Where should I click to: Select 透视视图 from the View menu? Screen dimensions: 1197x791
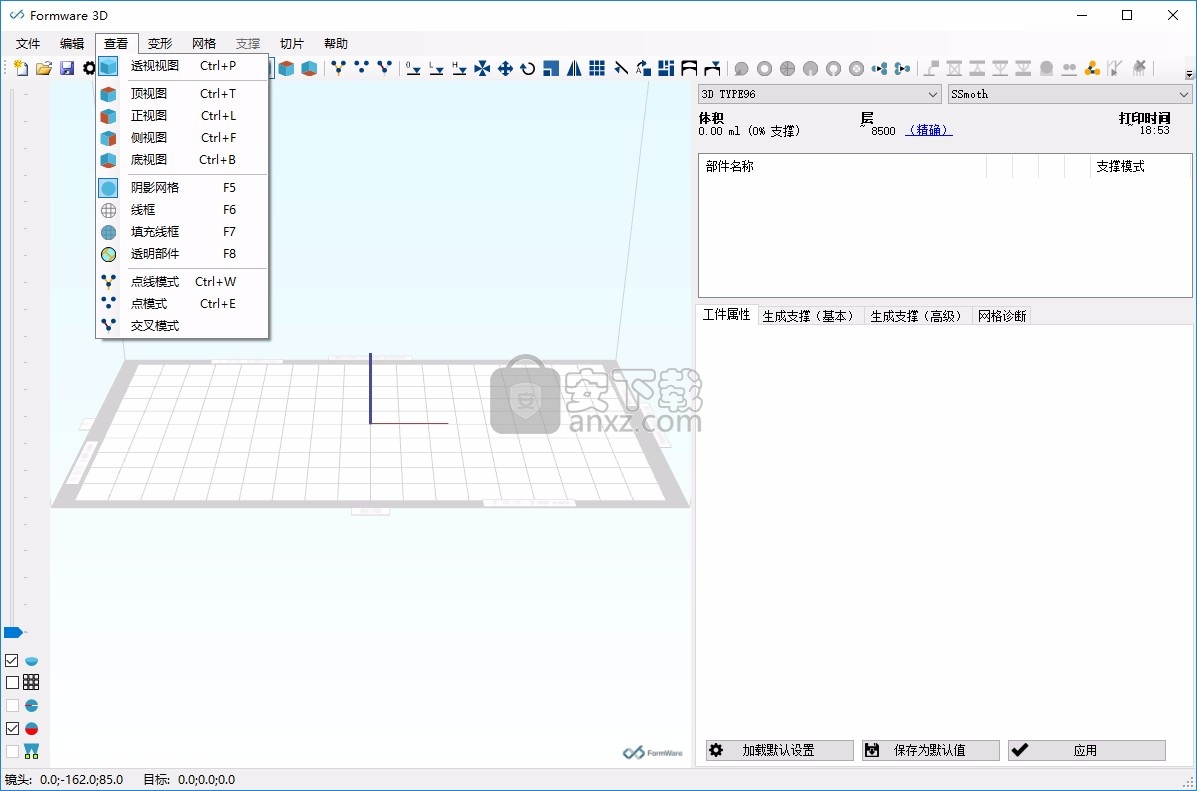182,66
